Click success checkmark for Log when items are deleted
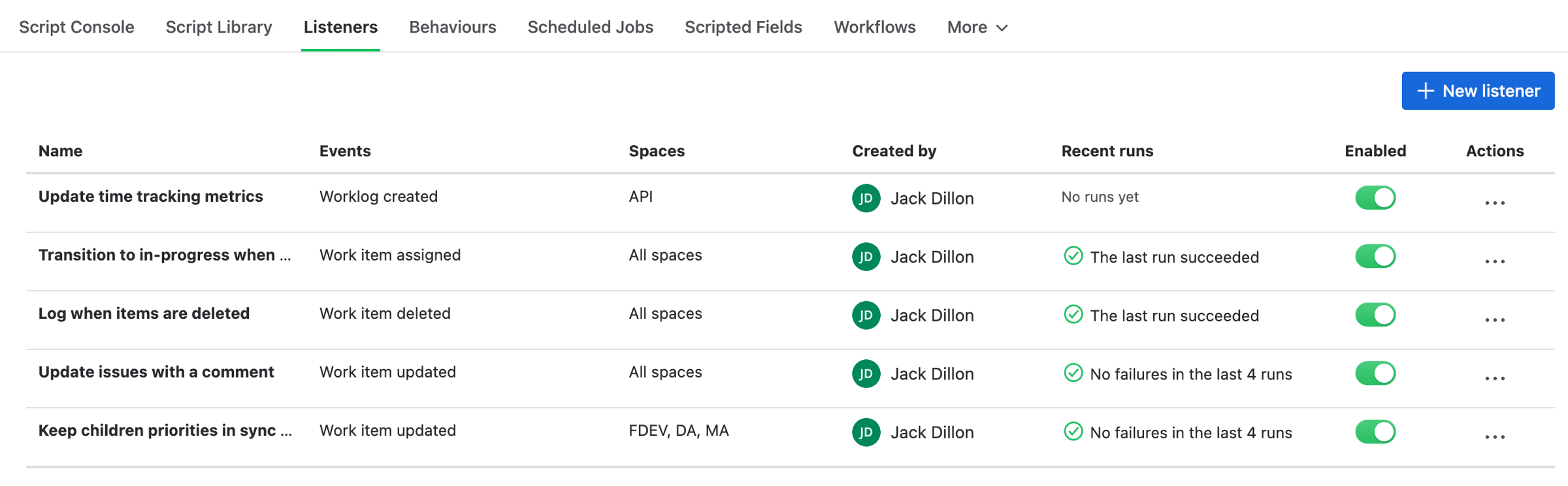Screen dimensions: 1568x486 1073,314
